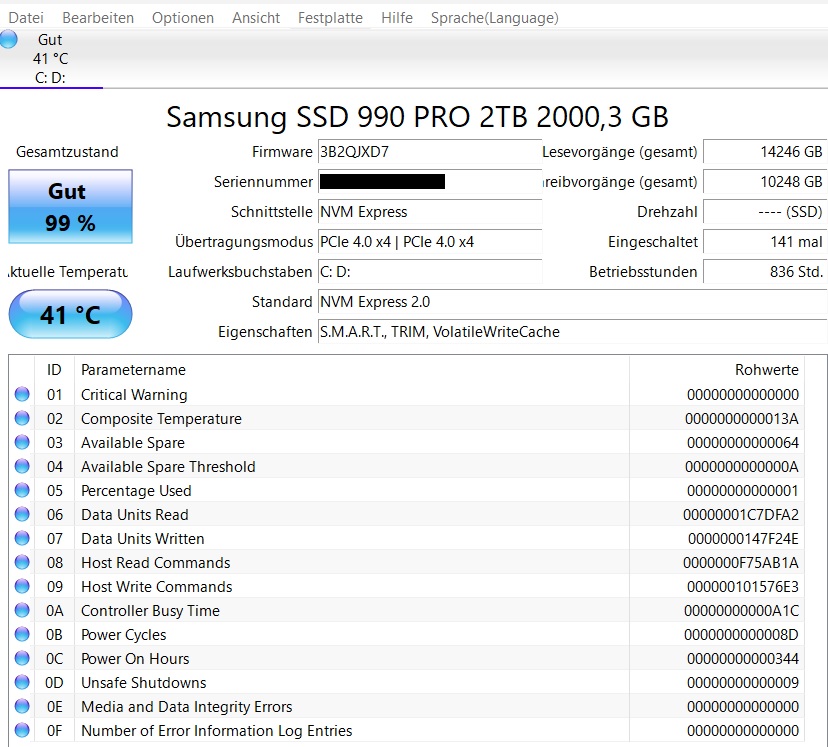
Task: Click the Rohwerte column header
Action: (x=717, y=370)
